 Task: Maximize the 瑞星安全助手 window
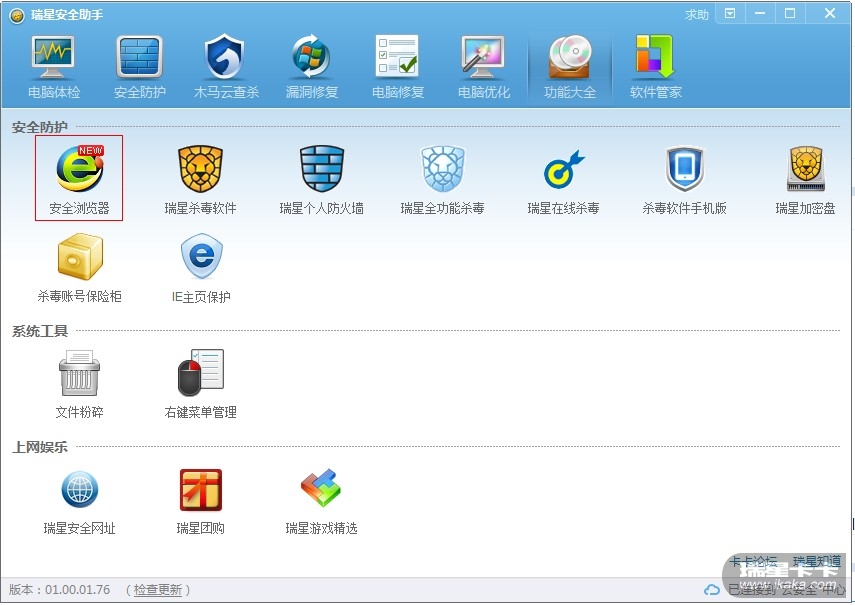pyautogui.click(x=790, y=14)
